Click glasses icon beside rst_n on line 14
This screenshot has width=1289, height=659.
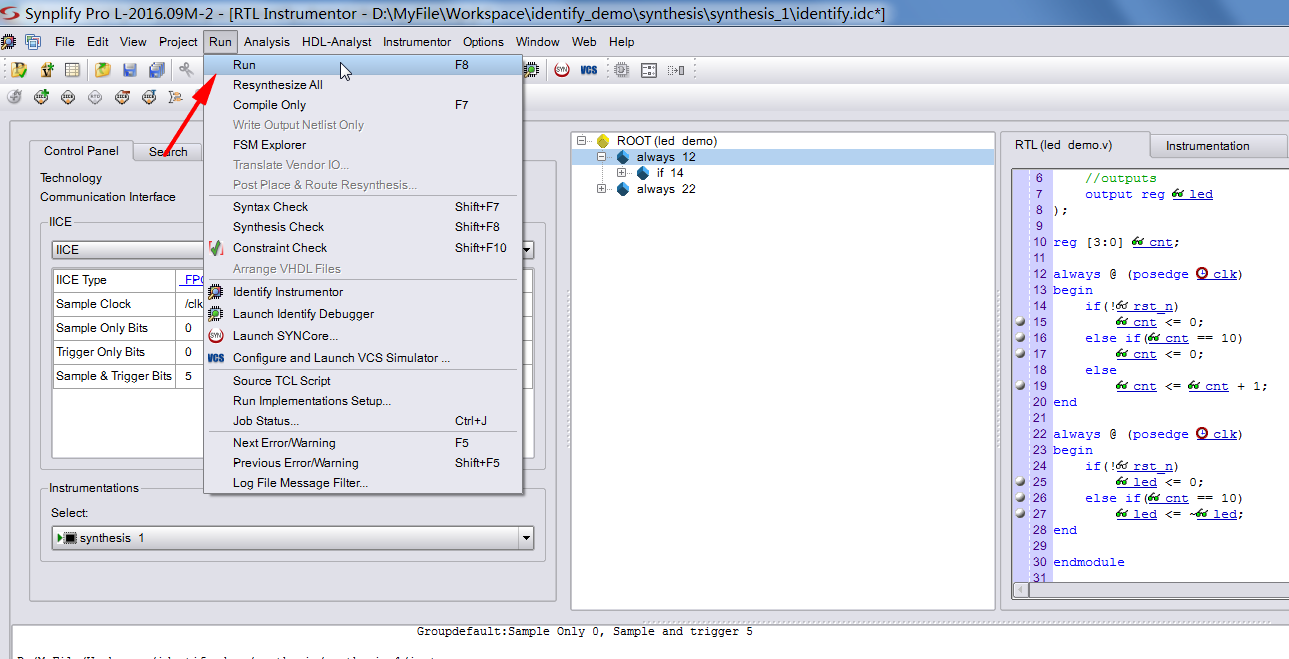tap(1123, 306)
